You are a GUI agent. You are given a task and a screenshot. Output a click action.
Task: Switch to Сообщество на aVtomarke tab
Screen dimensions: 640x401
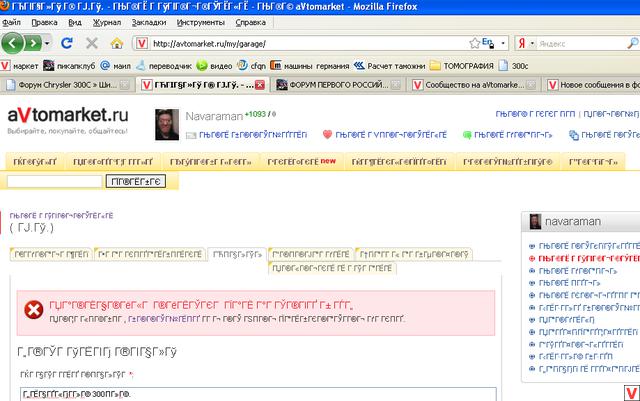474,85
